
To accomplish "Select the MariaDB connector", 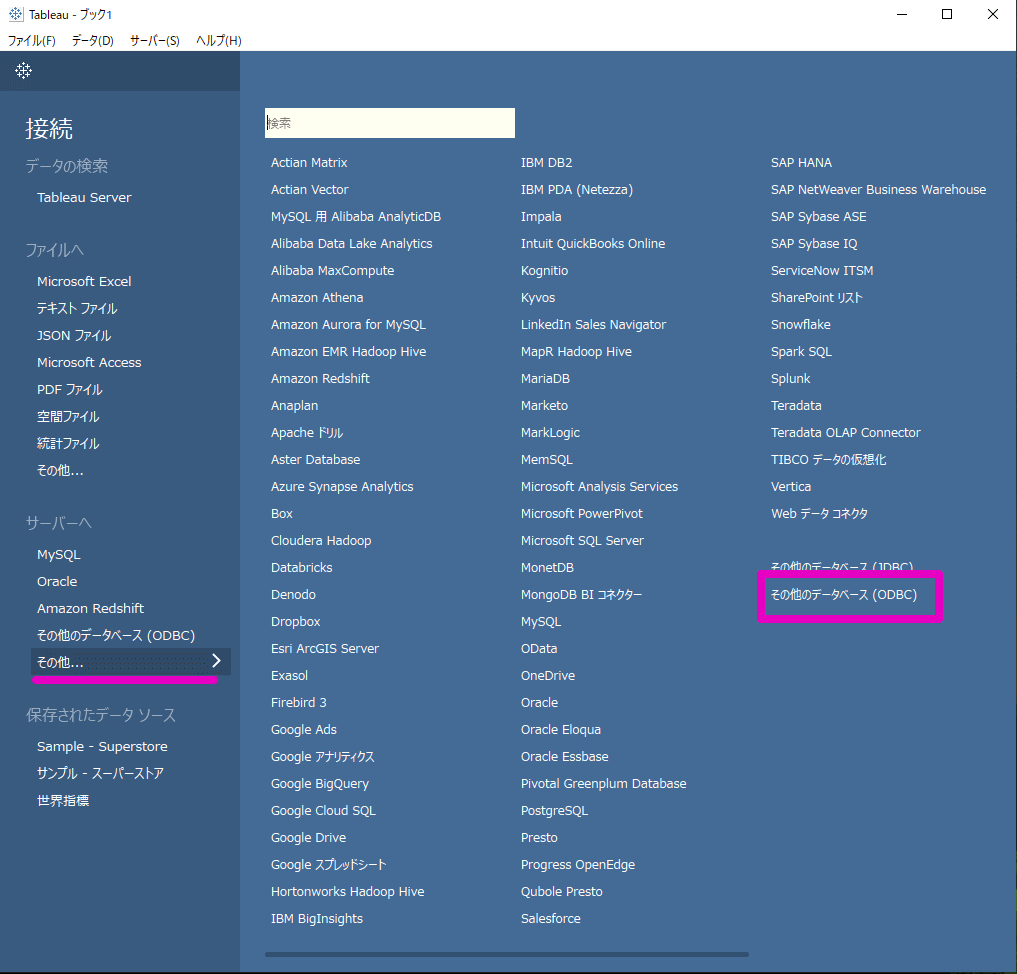I will click(x=545, y=379).
